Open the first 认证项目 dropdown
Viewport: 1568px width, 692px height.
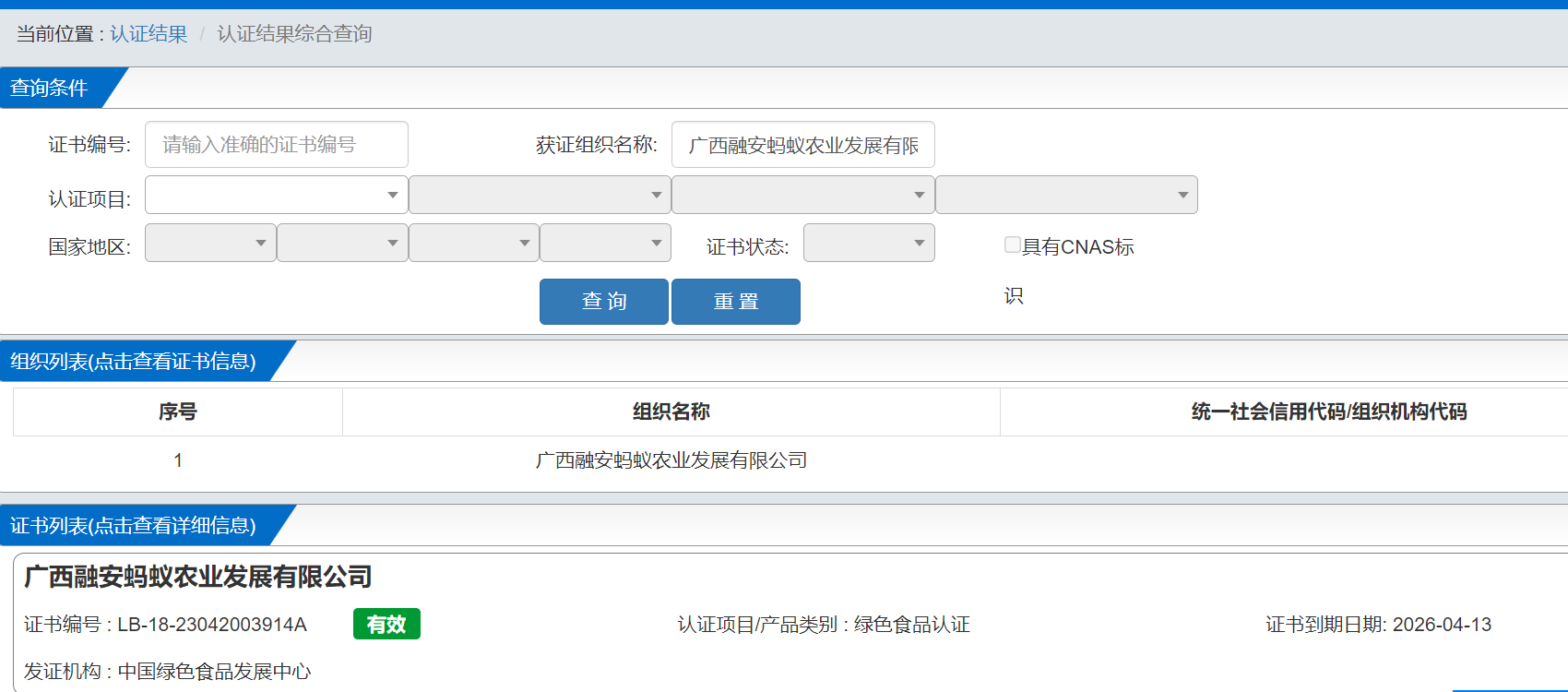(x=277, y=195)
